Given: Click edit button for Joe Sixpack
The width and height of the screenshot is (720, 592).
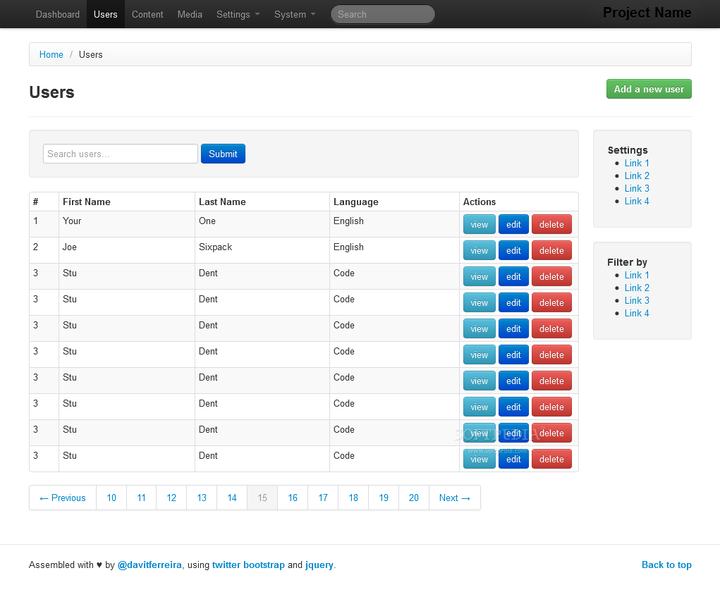Looking at the screenshot, I should [513, 251].
